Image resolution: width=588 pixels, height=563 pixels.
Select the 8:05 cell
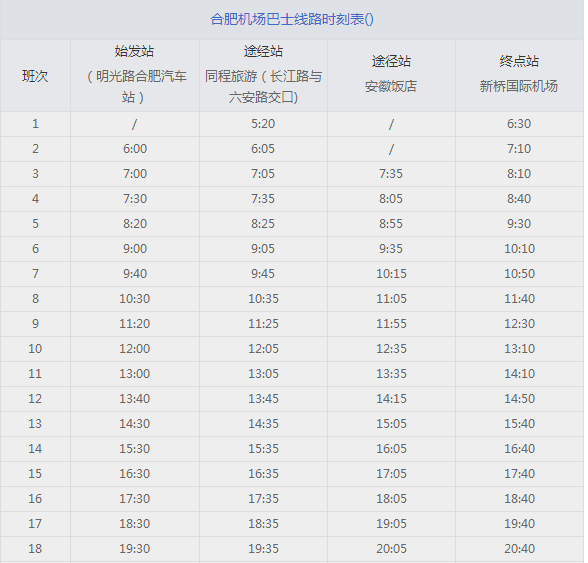[x=391, y=199]
